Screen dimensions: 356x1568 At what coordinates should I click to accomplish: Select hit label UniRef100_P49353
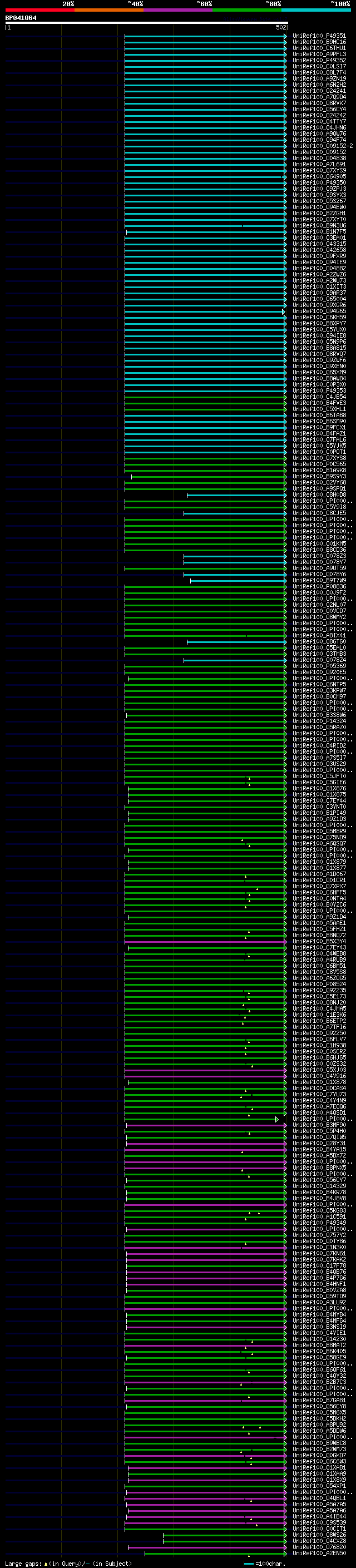click(x=319, y=391)
